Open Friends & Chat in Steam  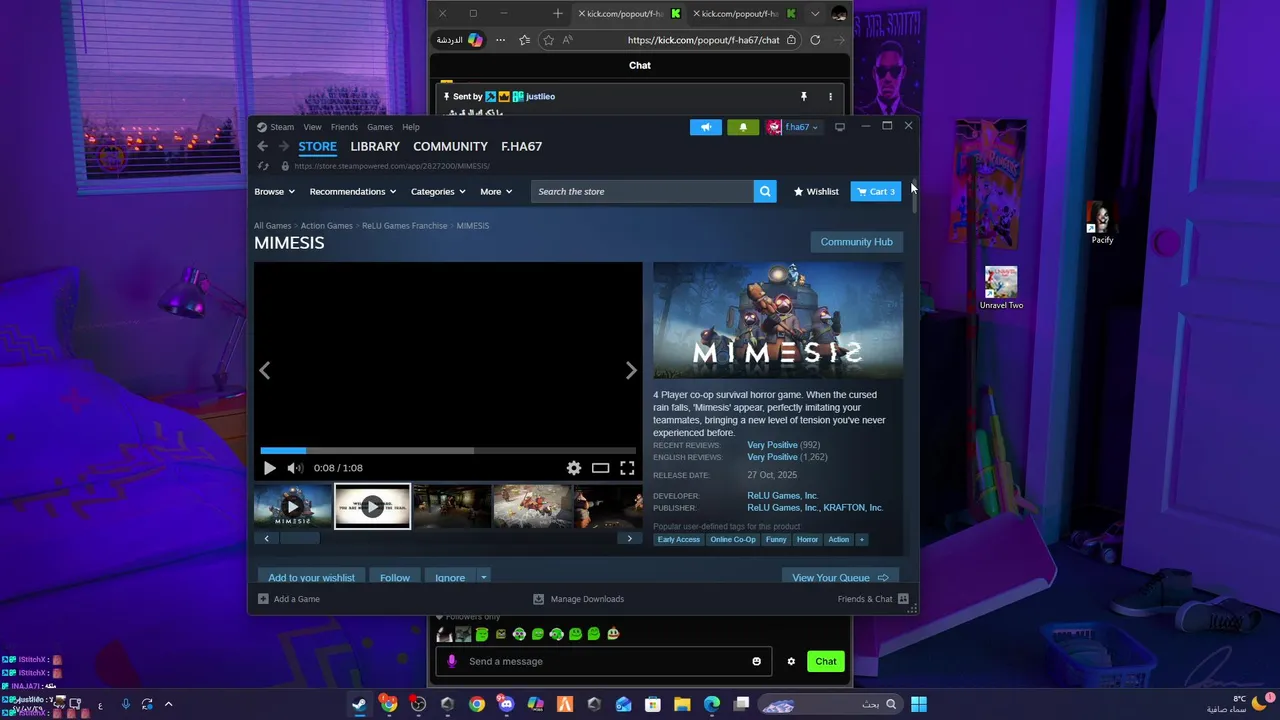(x=872, y=599)
